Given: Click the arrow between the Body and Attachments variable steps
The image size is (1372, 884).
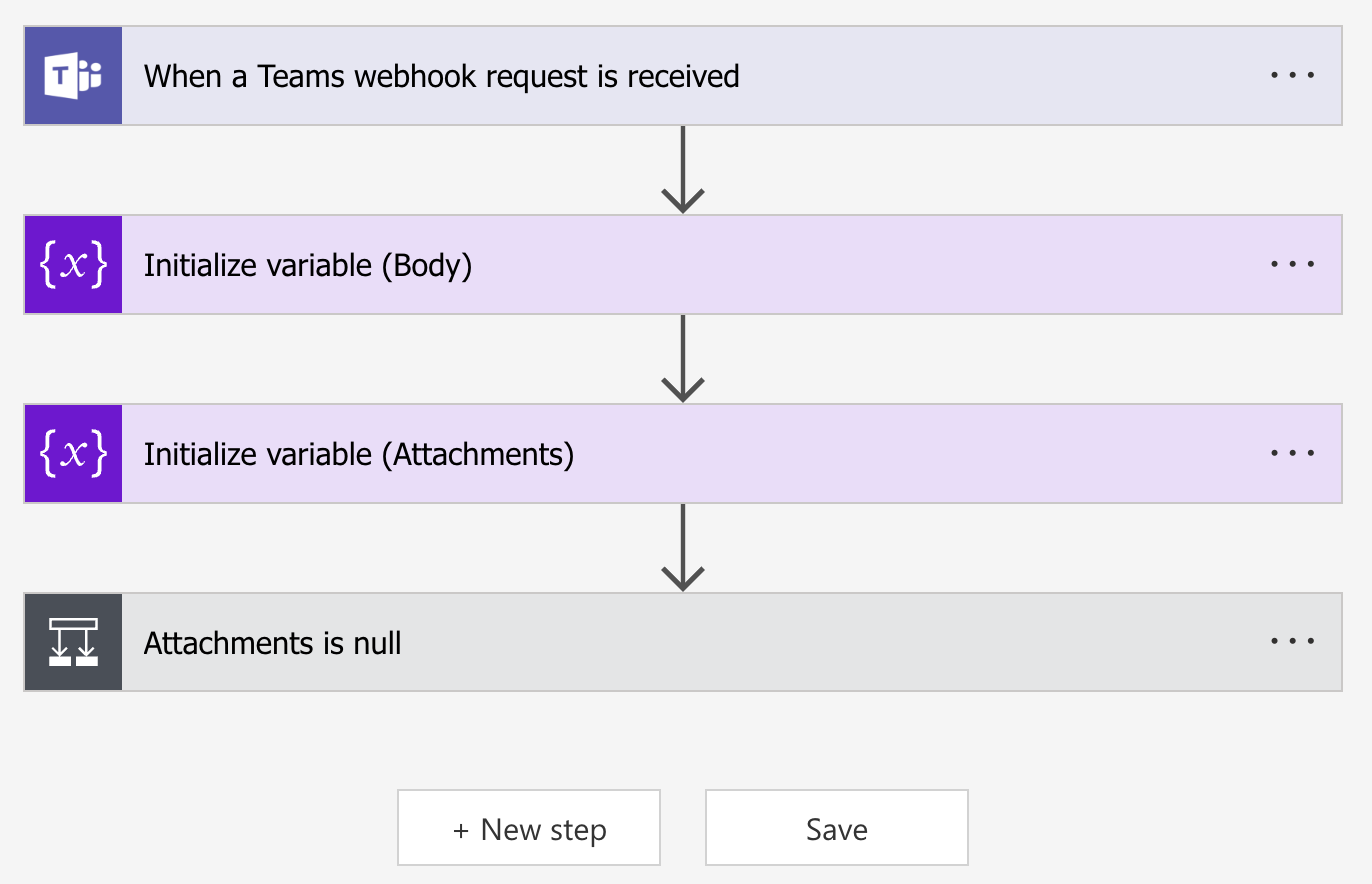Looking at the screenshot, I should [682, 359].
